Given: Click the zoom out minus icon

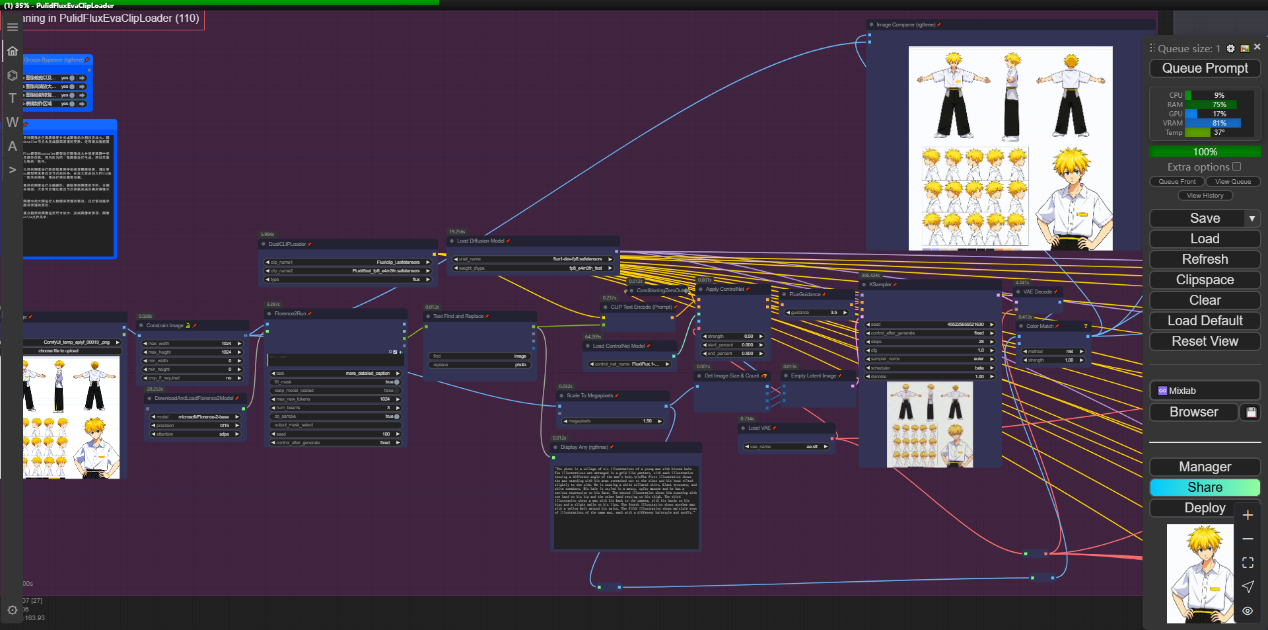Looking at the screenshot, I should coord(1247,539).
